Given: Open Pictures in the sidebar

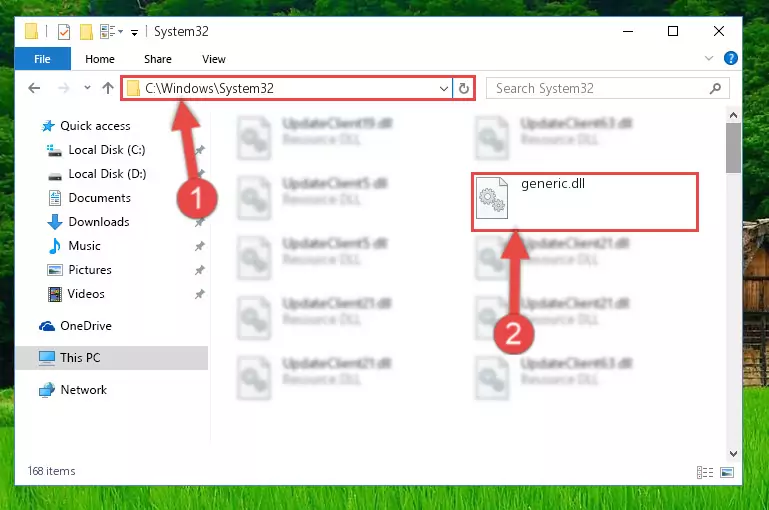Looking at the screenshot, I should click(x=90, y=270).
